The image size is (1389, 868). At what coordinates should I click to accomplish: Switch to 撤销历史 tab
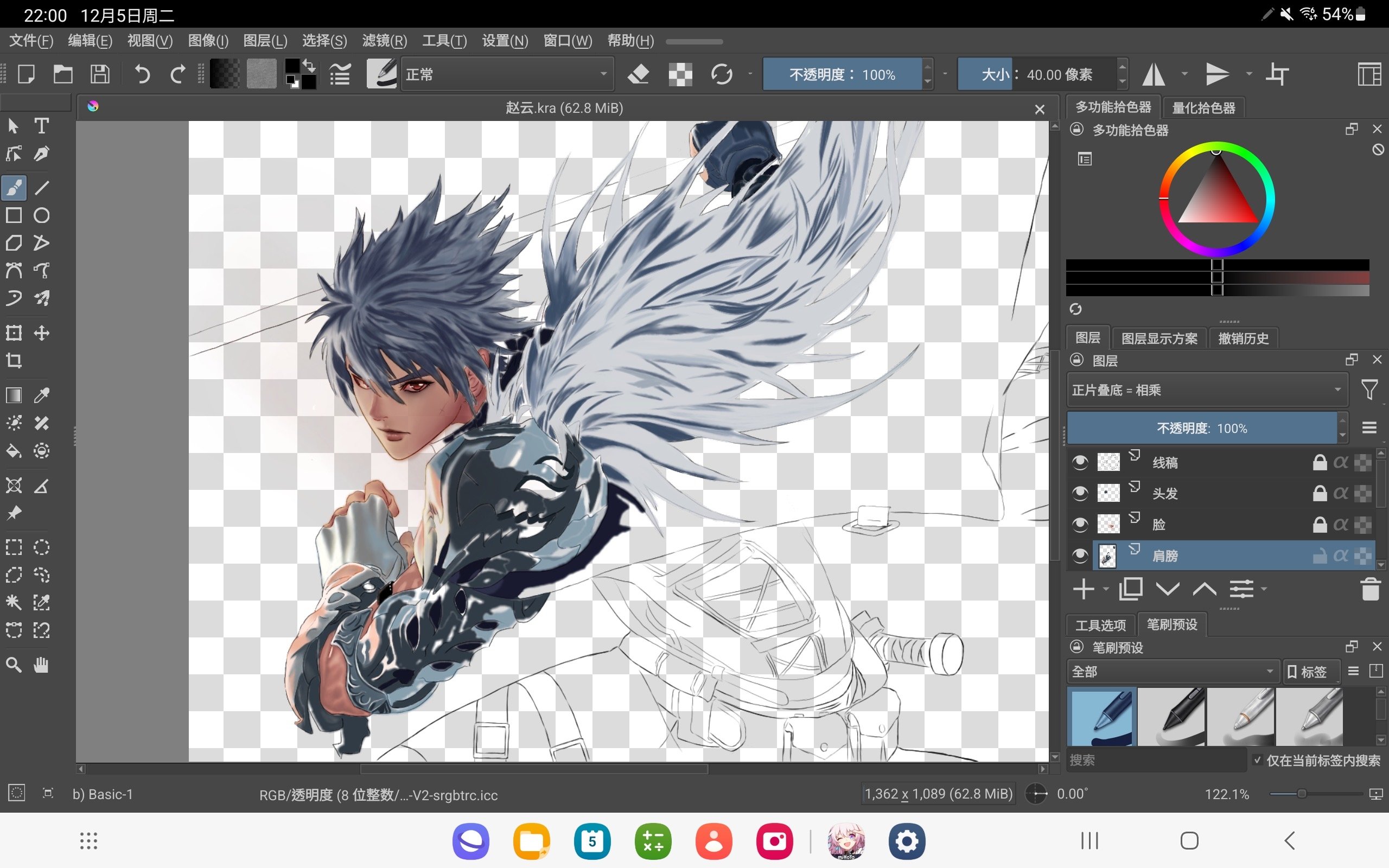1243,338
